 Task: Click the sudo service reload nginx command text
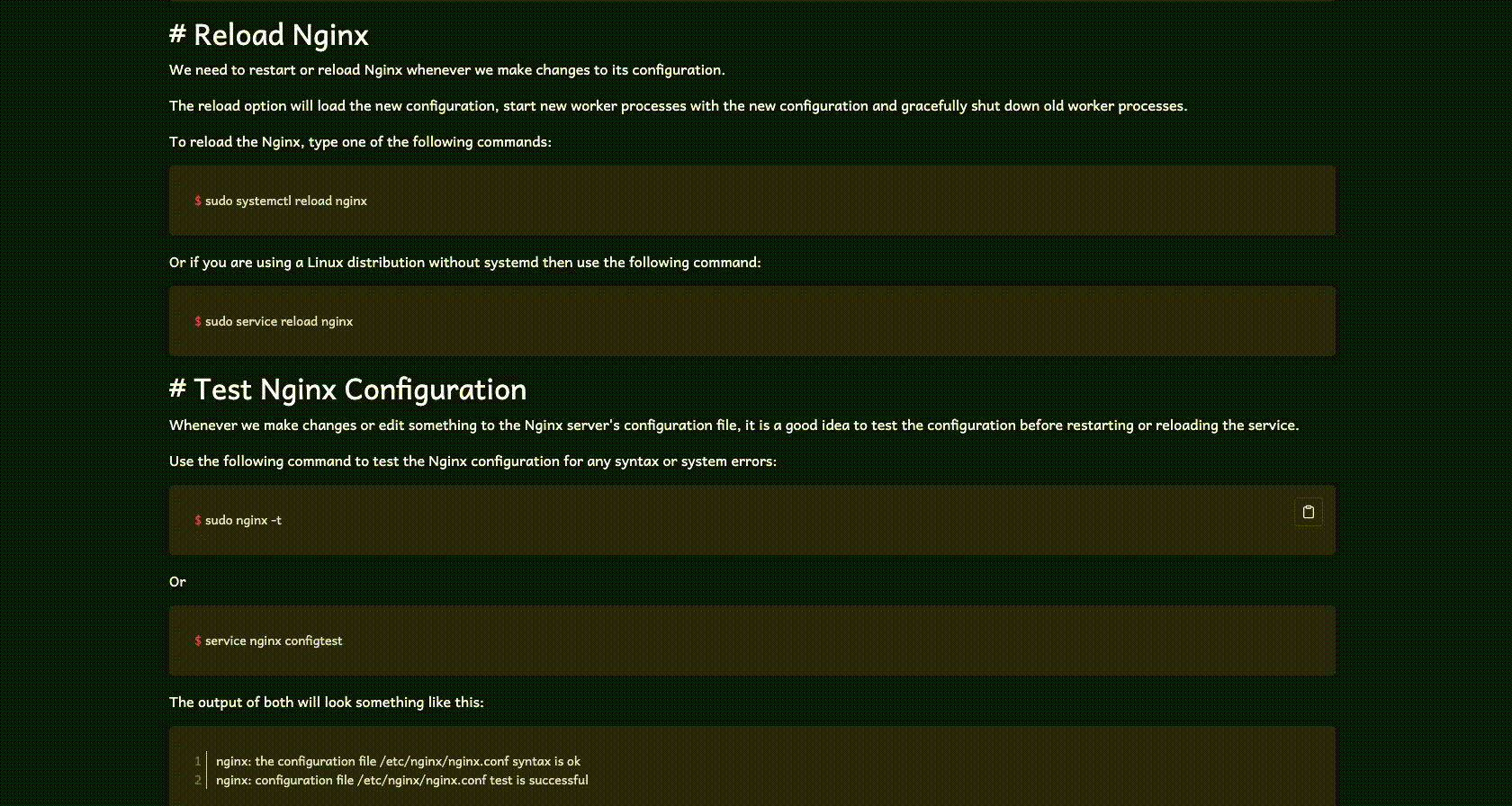[x=279, y=321]
